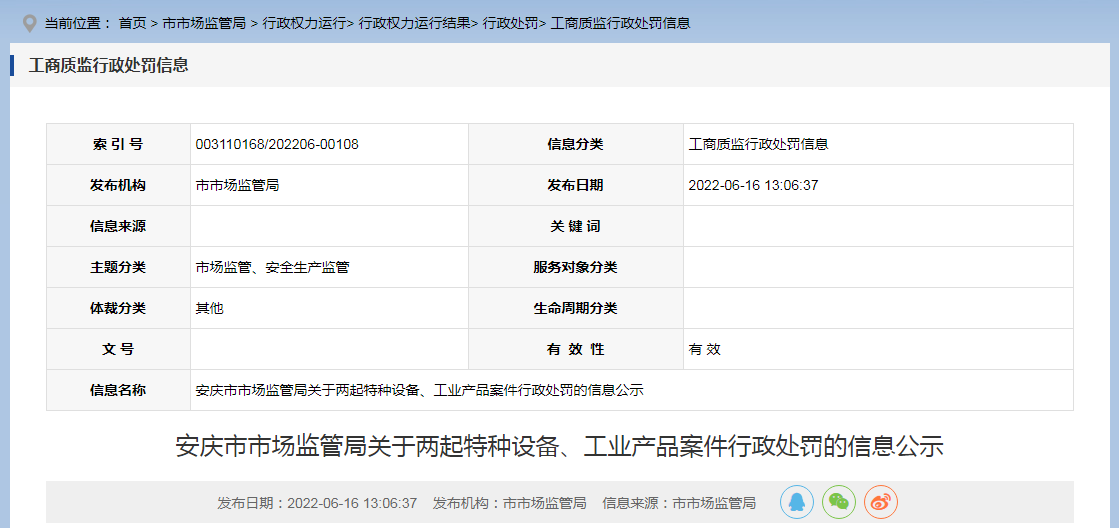
Task: Select 市场监管、安全生产监管 value
Action: pyautogui.click(x=273, y=268)
